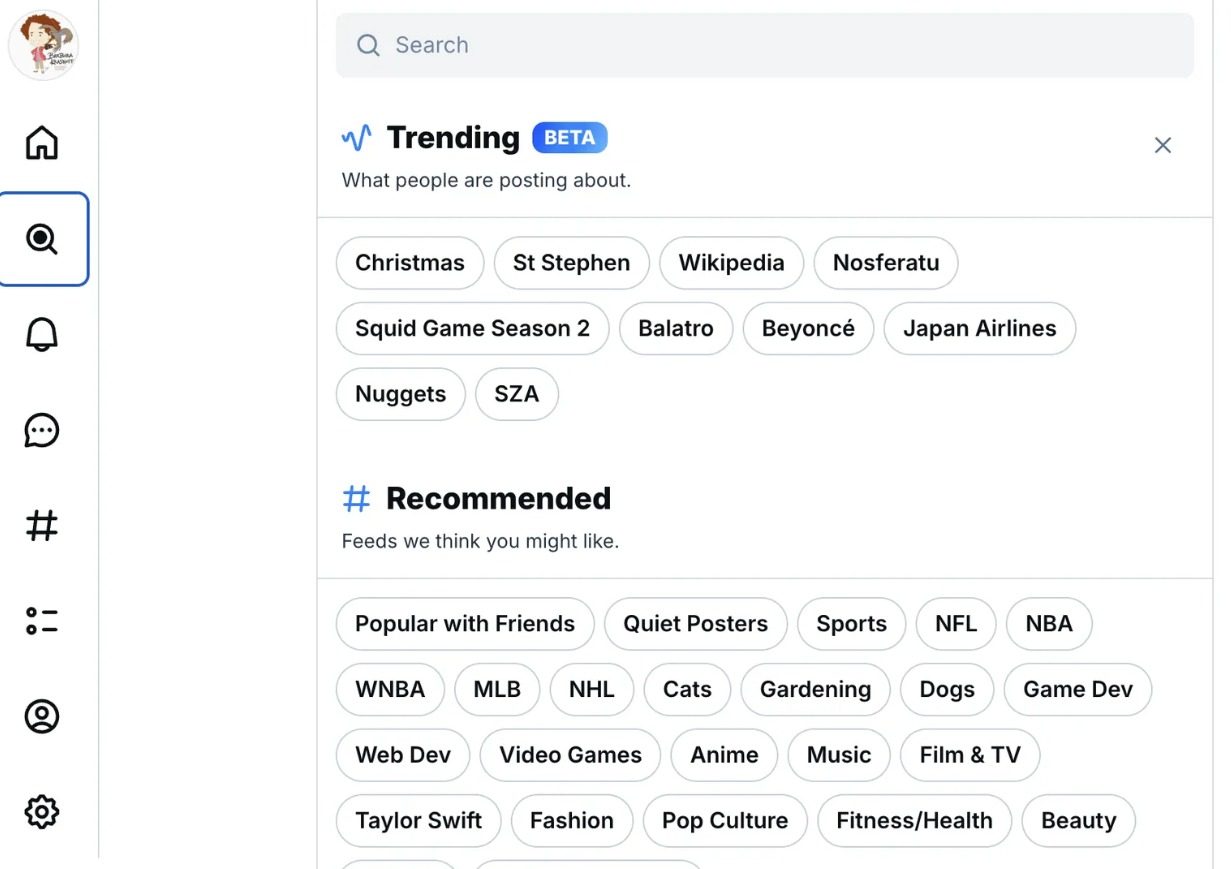Open Chat messages bubble icon
The image size is (1231, 869).
(x=42, y=431)
